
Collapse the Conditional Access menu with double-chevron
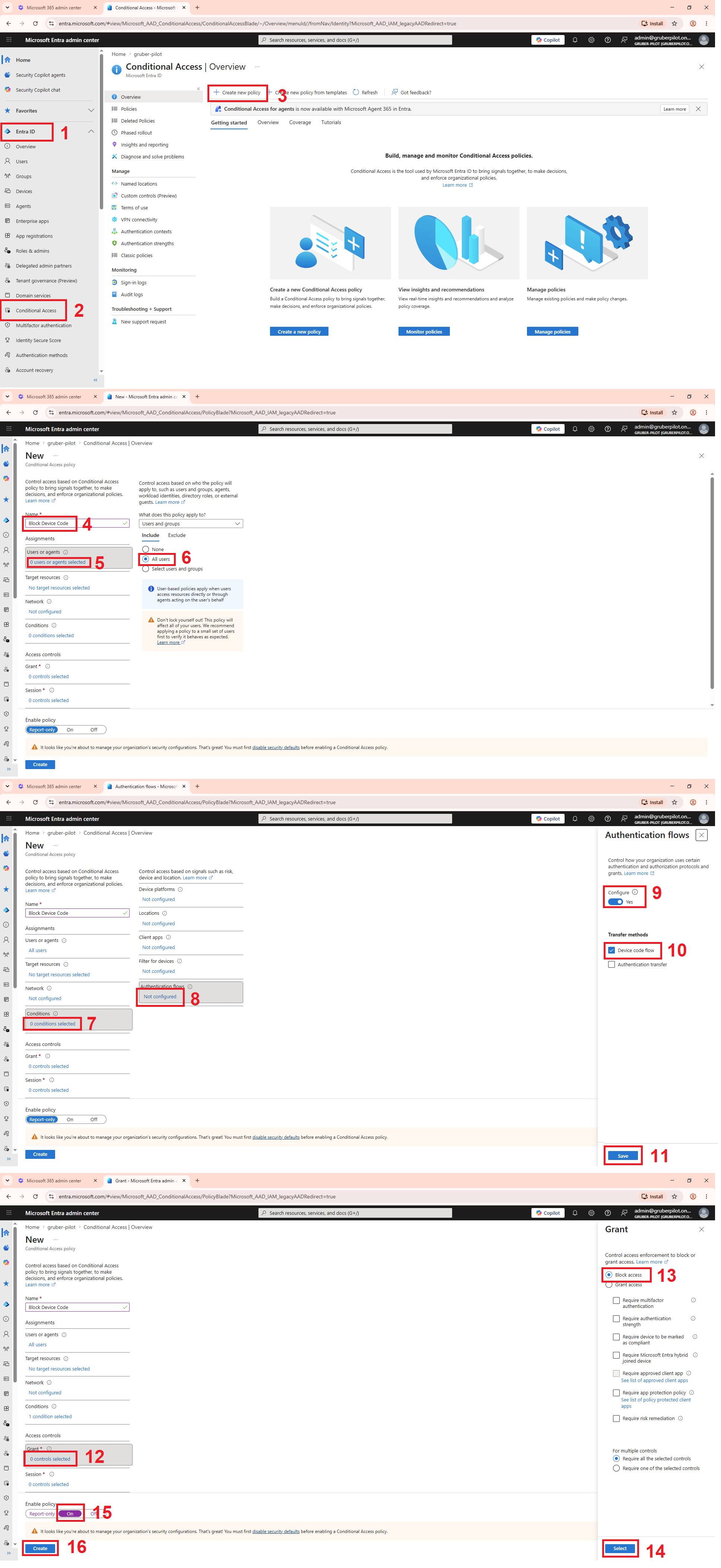click(198, 89)
